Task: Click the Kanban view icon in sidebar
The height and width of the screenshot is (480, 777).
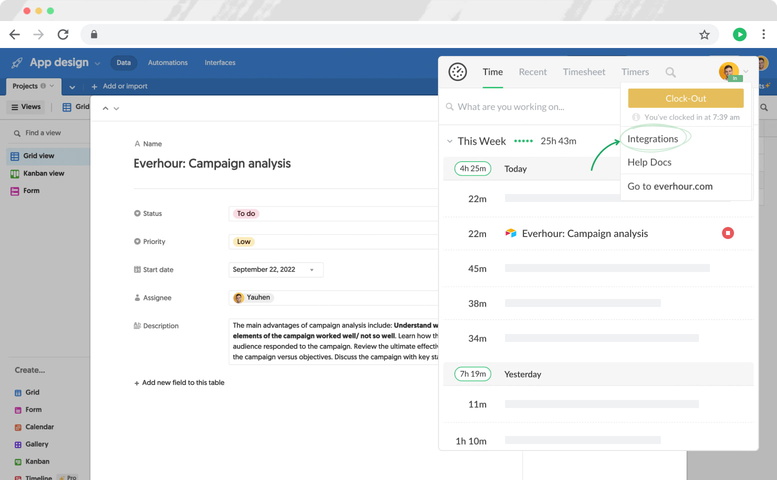Action: [x=15, y=173]
